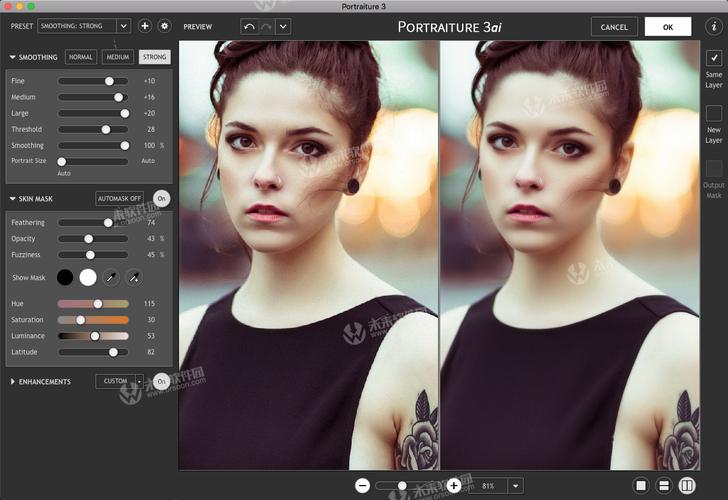
Task: Zoom out with the minus icon
Action: click(363, 486)
